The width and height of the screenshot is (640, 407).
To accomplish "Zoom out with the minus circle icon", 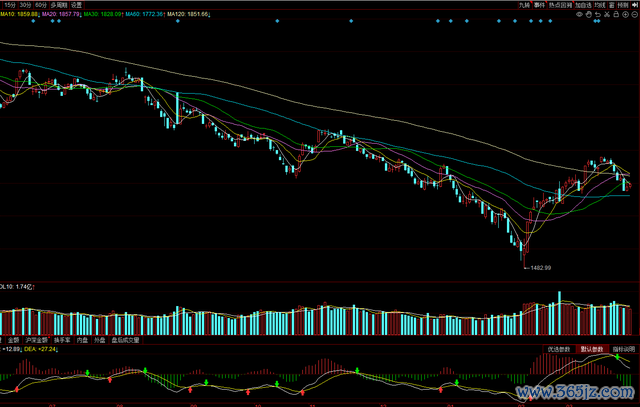I will [635, 15].
